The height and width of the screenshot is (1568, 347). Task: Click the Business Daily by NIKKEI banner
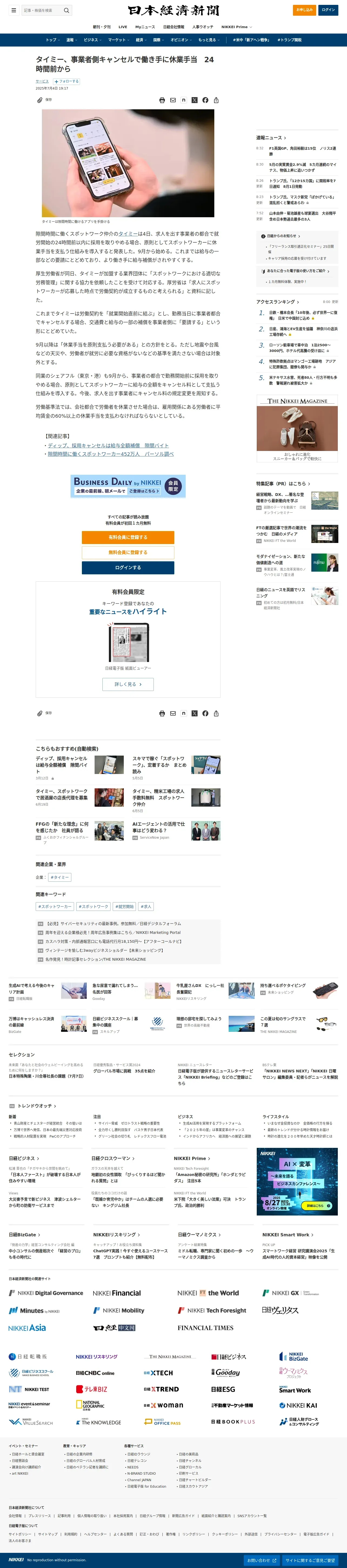[x=128, y=486]
